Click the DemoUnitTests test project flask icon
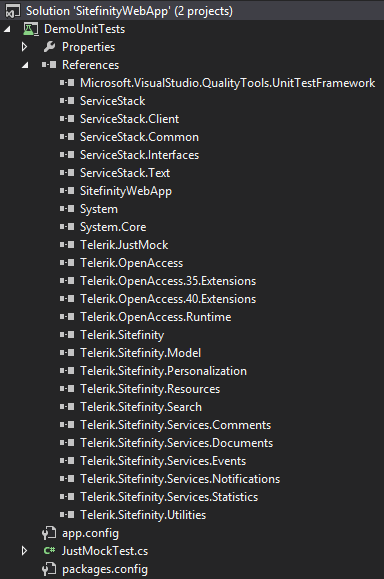384x579 pixels. pyautogui.click(x=31, y=29)
